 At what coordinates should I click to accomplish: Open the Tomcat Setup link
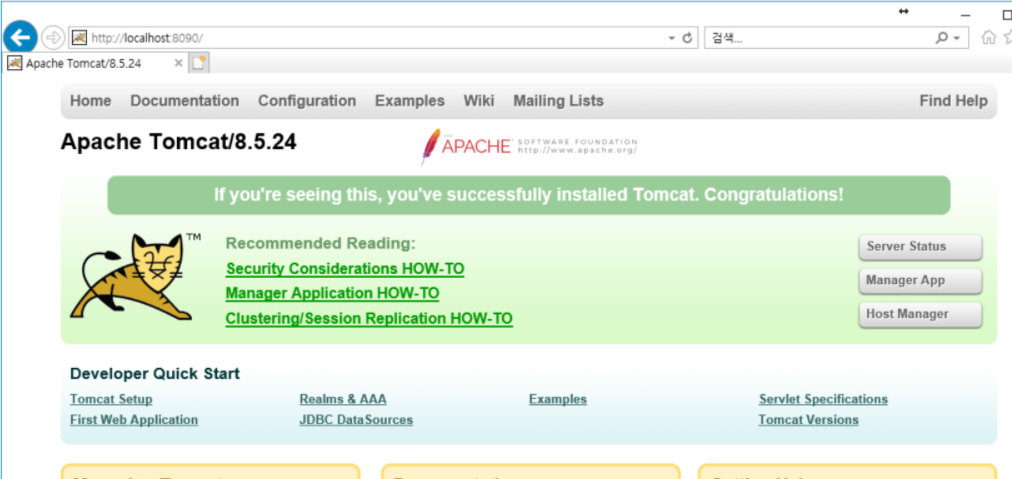coord(111,399)
